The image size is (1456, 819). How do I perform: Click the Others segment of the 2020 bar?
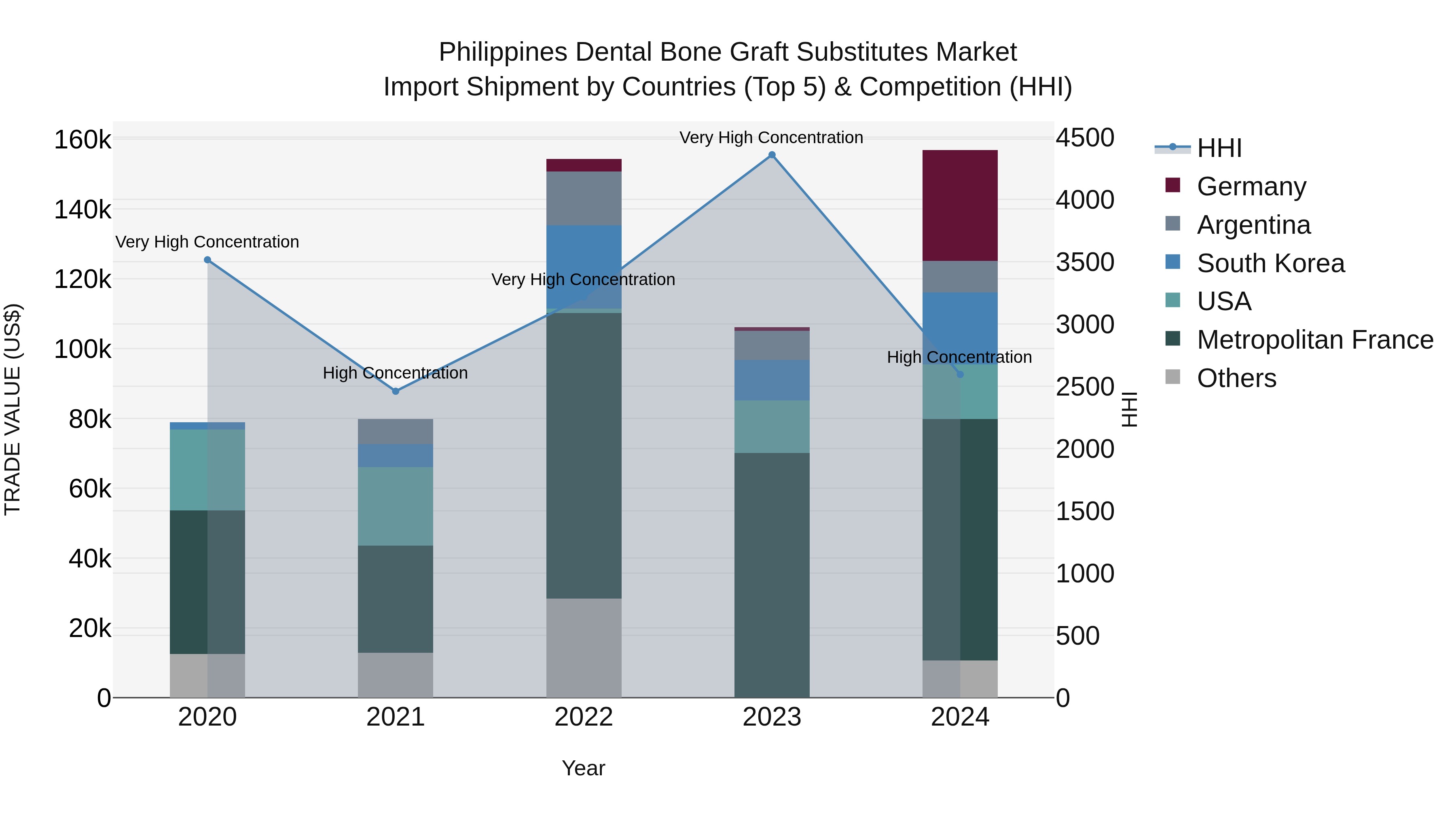[x=207, y=676]
